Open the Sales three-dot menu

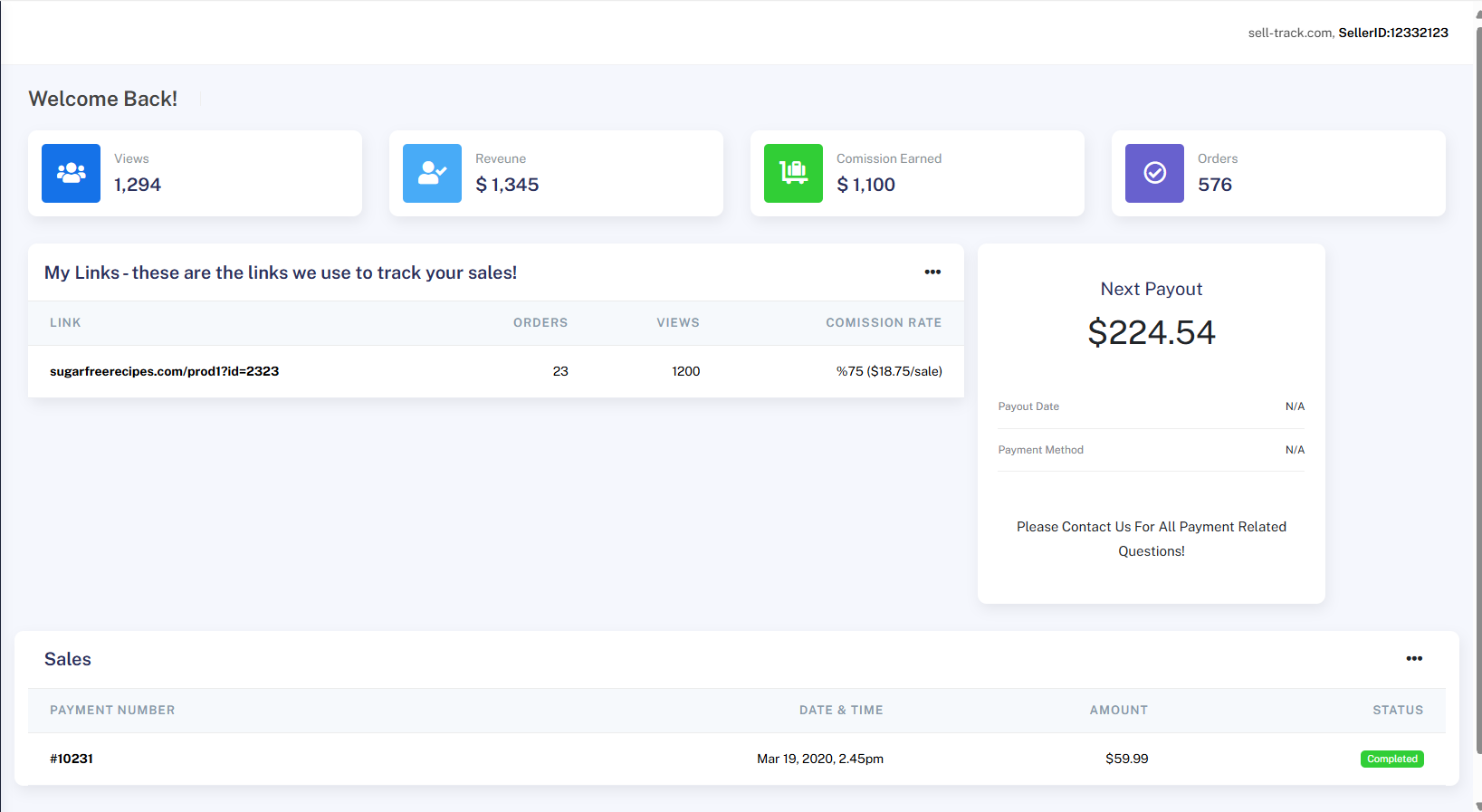1414,659
